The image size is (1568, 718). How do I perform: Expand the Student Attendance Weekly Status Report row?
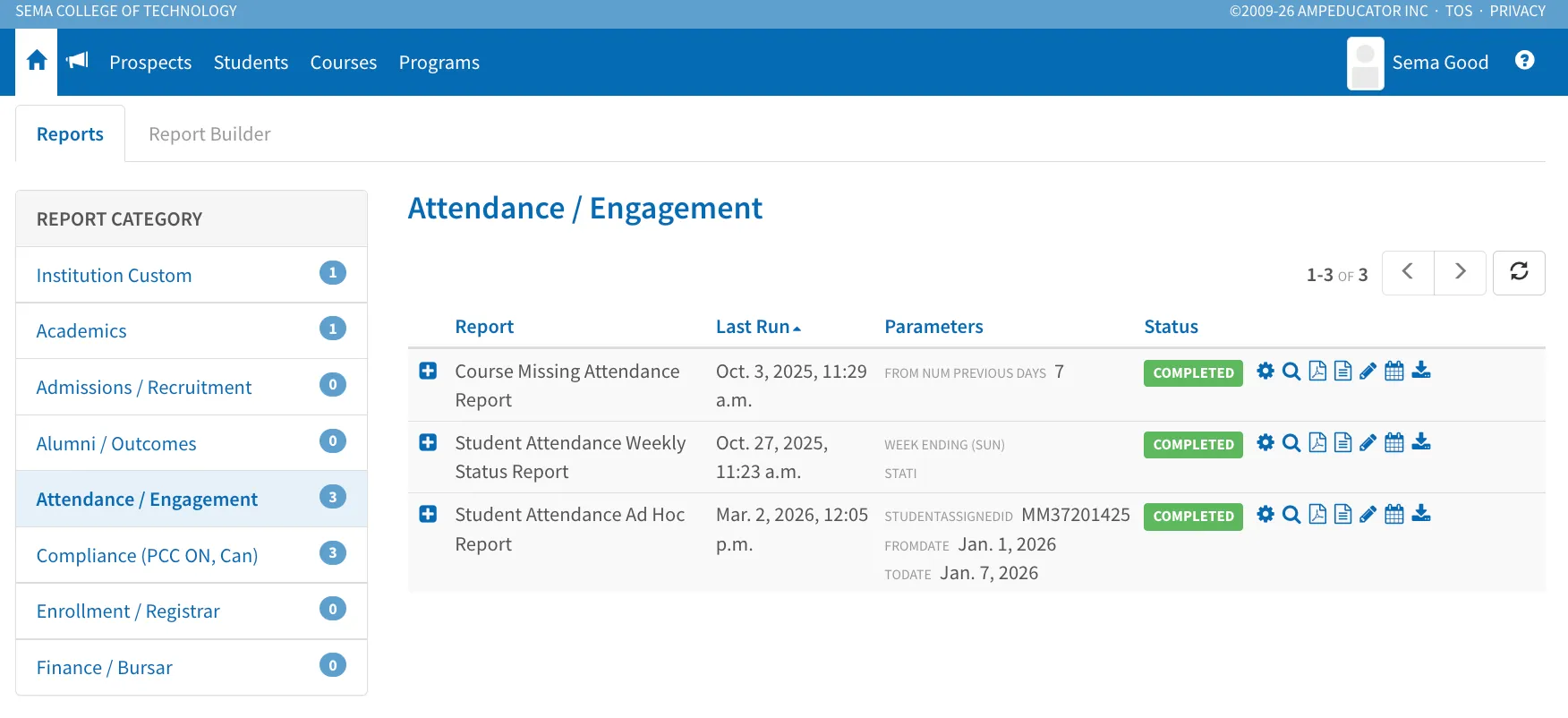(428, 442)
